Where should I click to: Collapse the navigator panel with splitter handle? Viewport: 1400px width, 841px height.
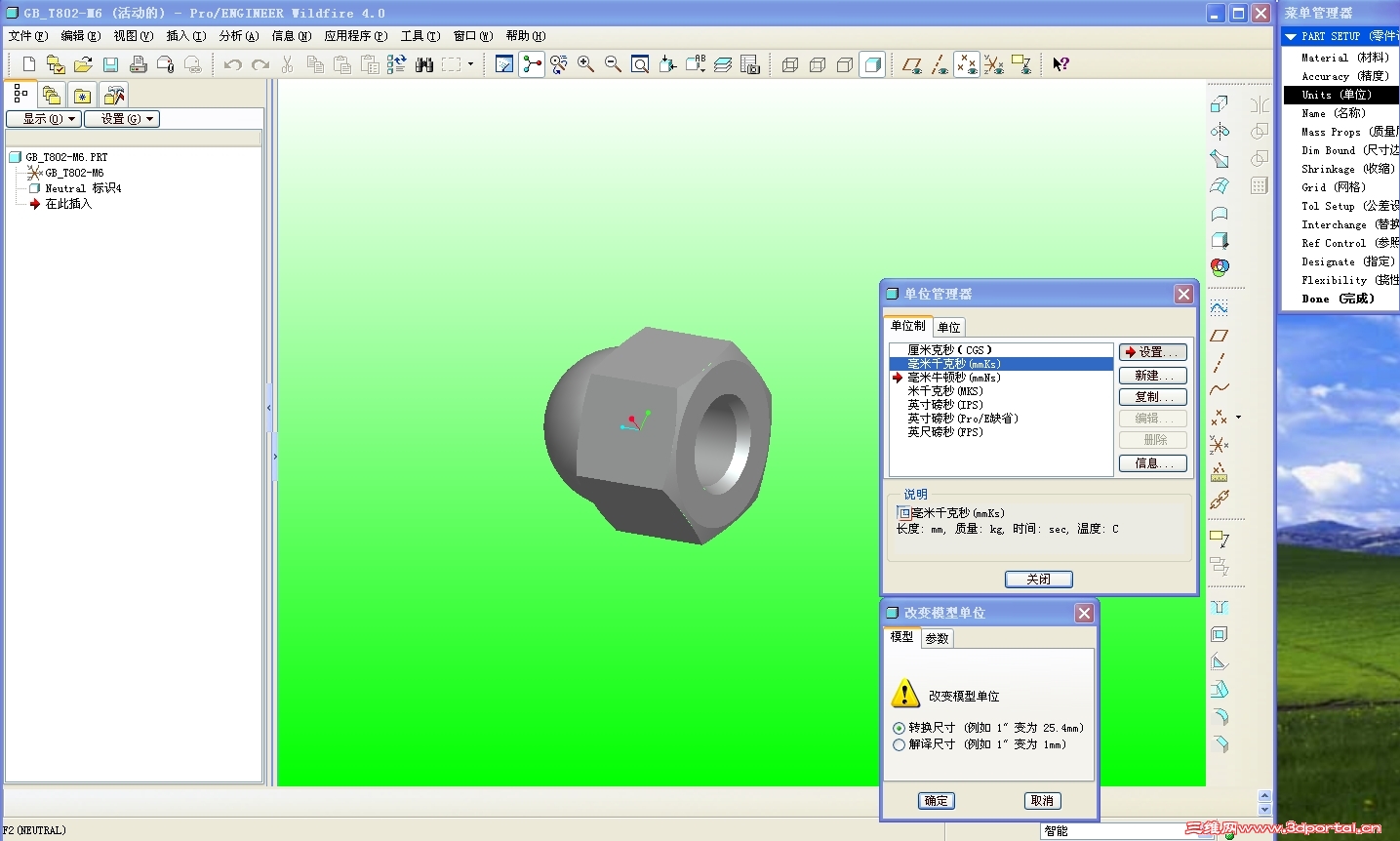pyautogui.click(x=269, y=408)
